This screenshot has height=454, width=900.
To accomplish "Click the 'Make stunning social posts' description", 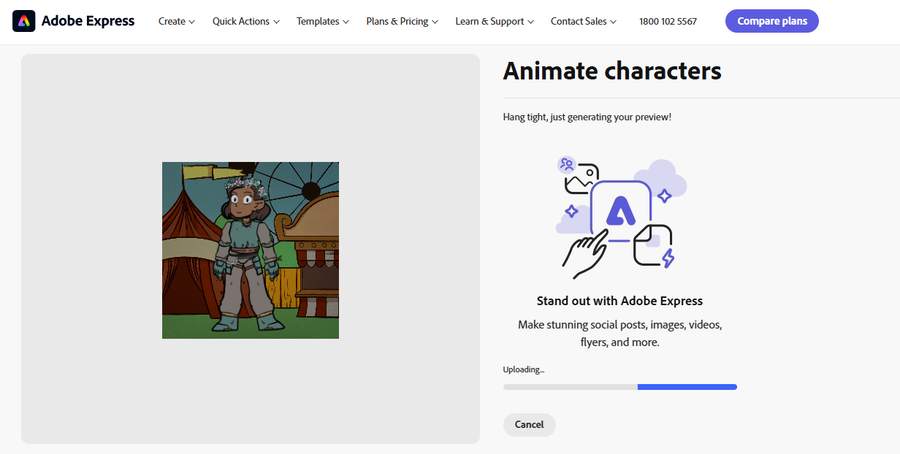I will point(620,333).
